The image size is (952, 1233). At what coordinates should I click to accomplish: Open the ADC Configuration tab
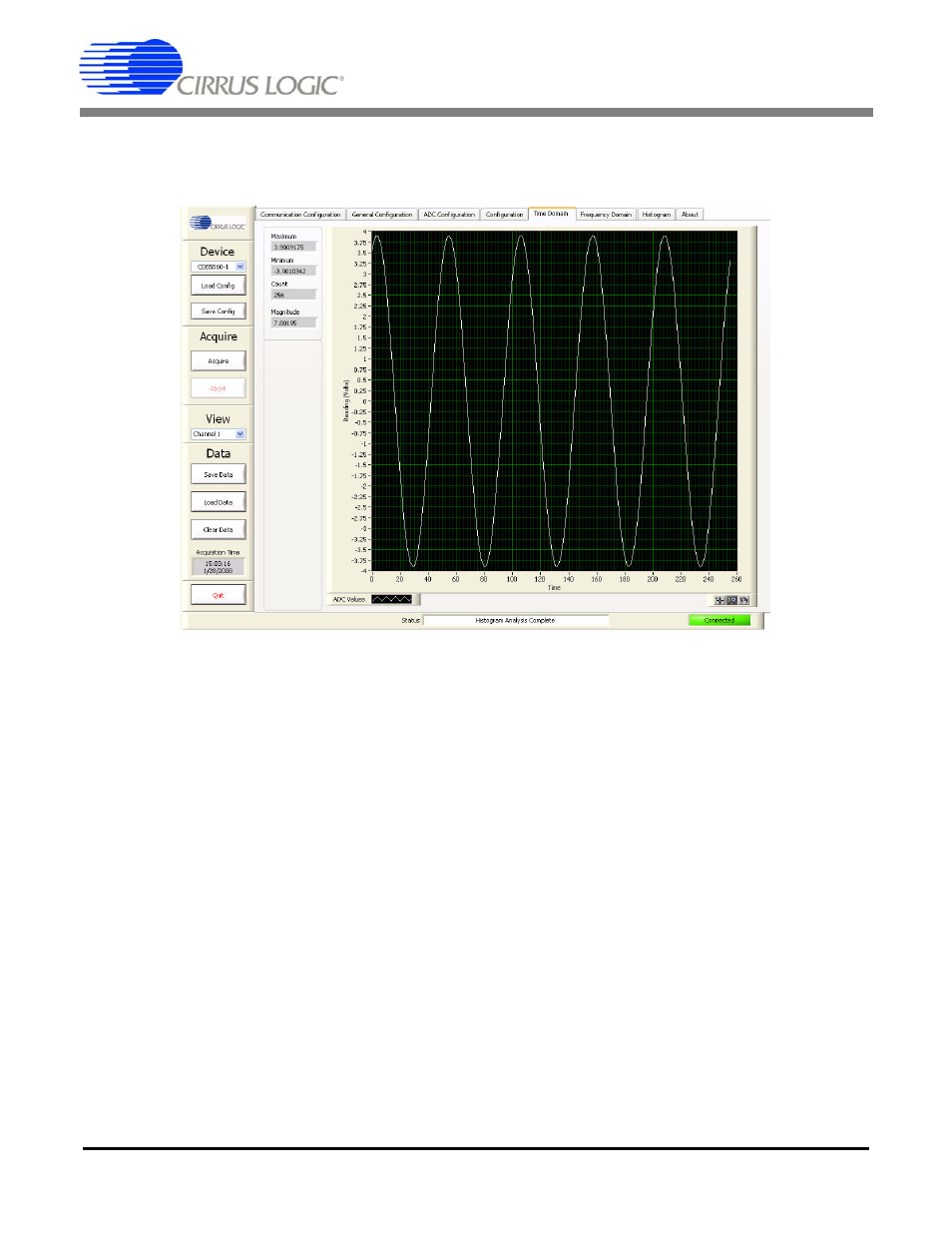449,215
